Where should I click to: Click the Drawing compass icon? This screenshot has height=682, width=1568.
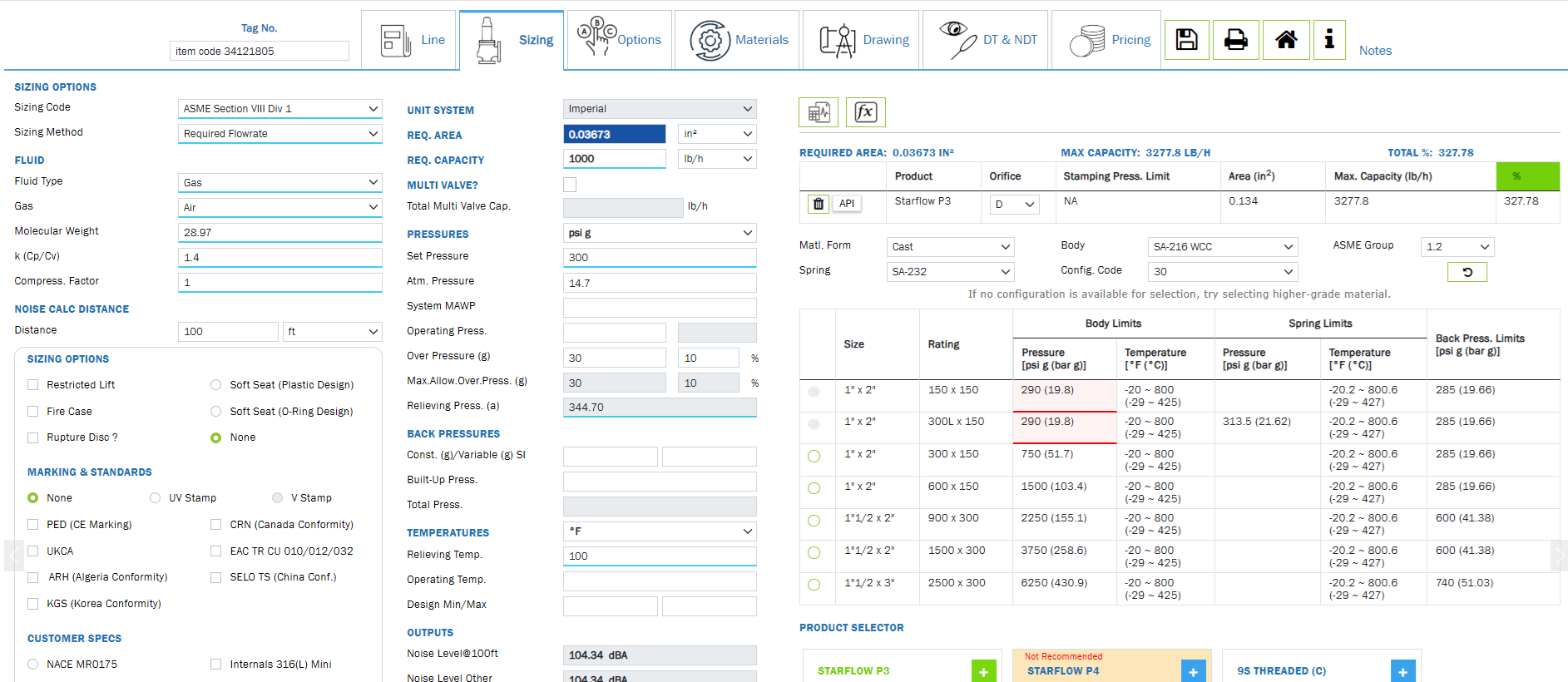(x=838, y=41)
